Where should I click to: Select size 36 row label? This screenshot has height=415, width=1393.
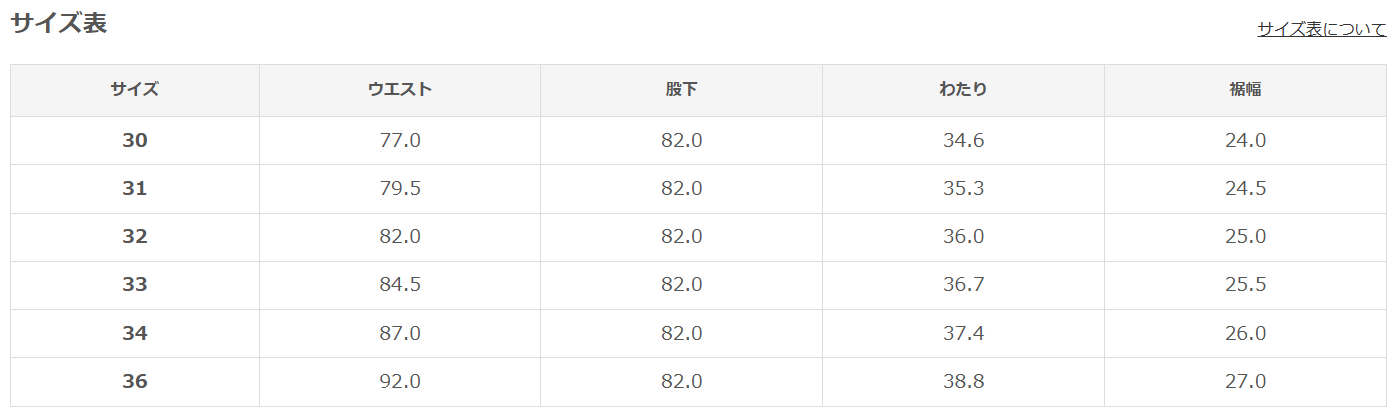point(135,382)
